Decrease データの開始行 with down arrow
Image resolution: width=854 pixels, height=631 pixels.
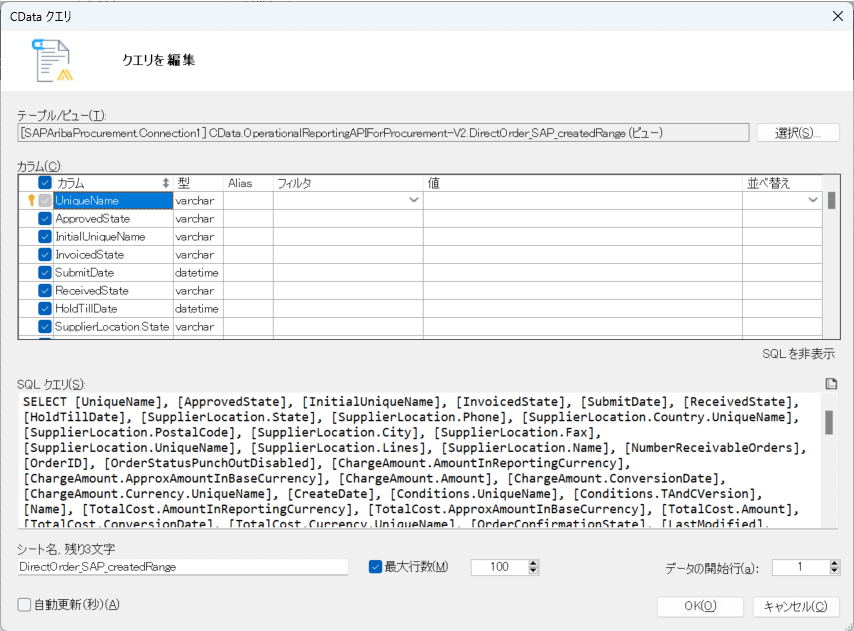(x=834, y=571)
